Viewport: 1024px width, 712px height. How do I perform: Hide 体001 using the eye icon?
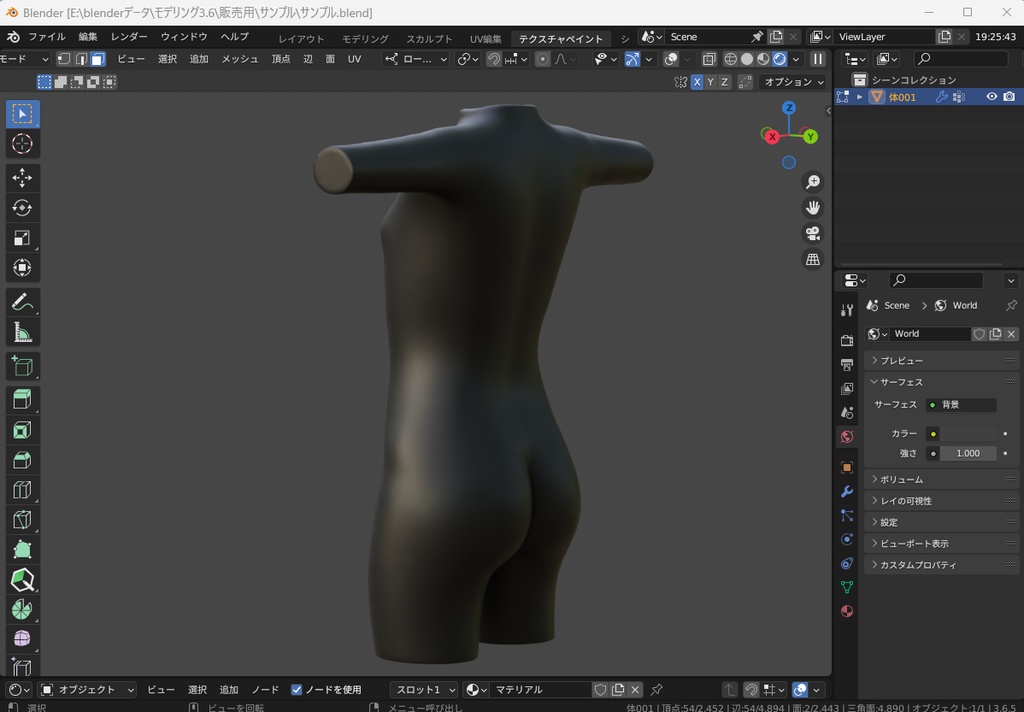[x=992, y=97]
